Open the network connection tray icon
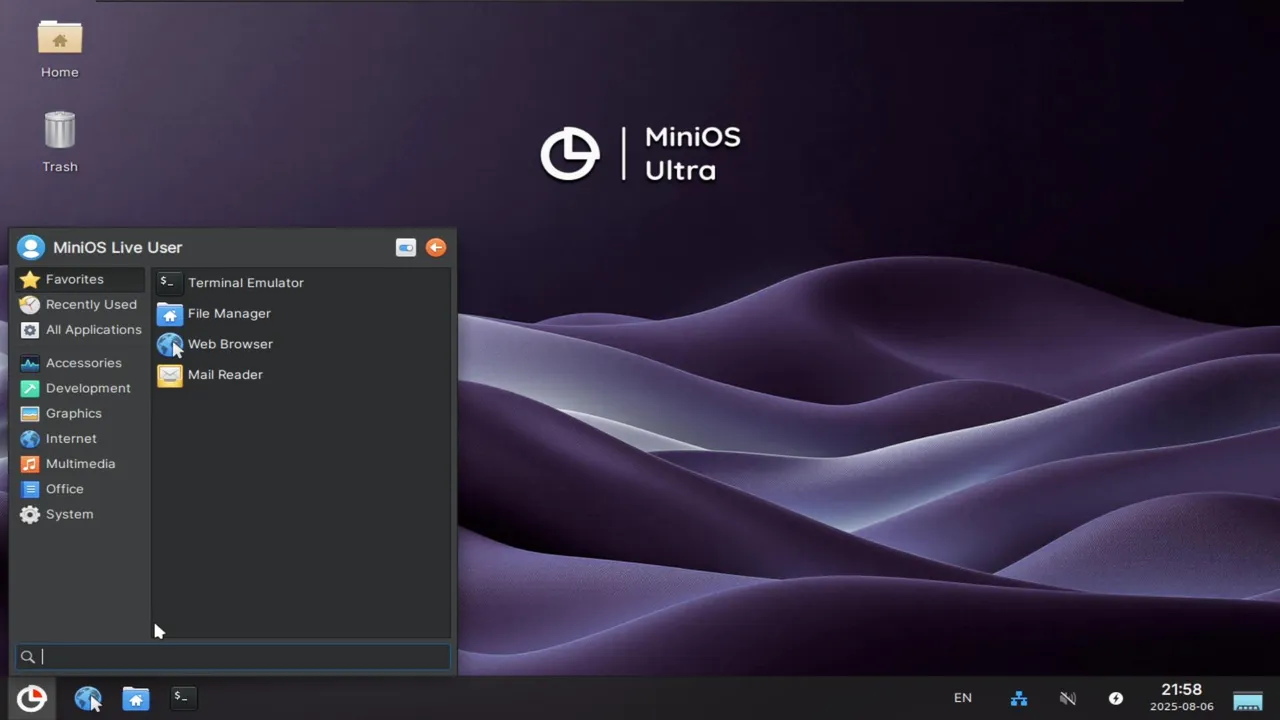 coord(1019,698)
